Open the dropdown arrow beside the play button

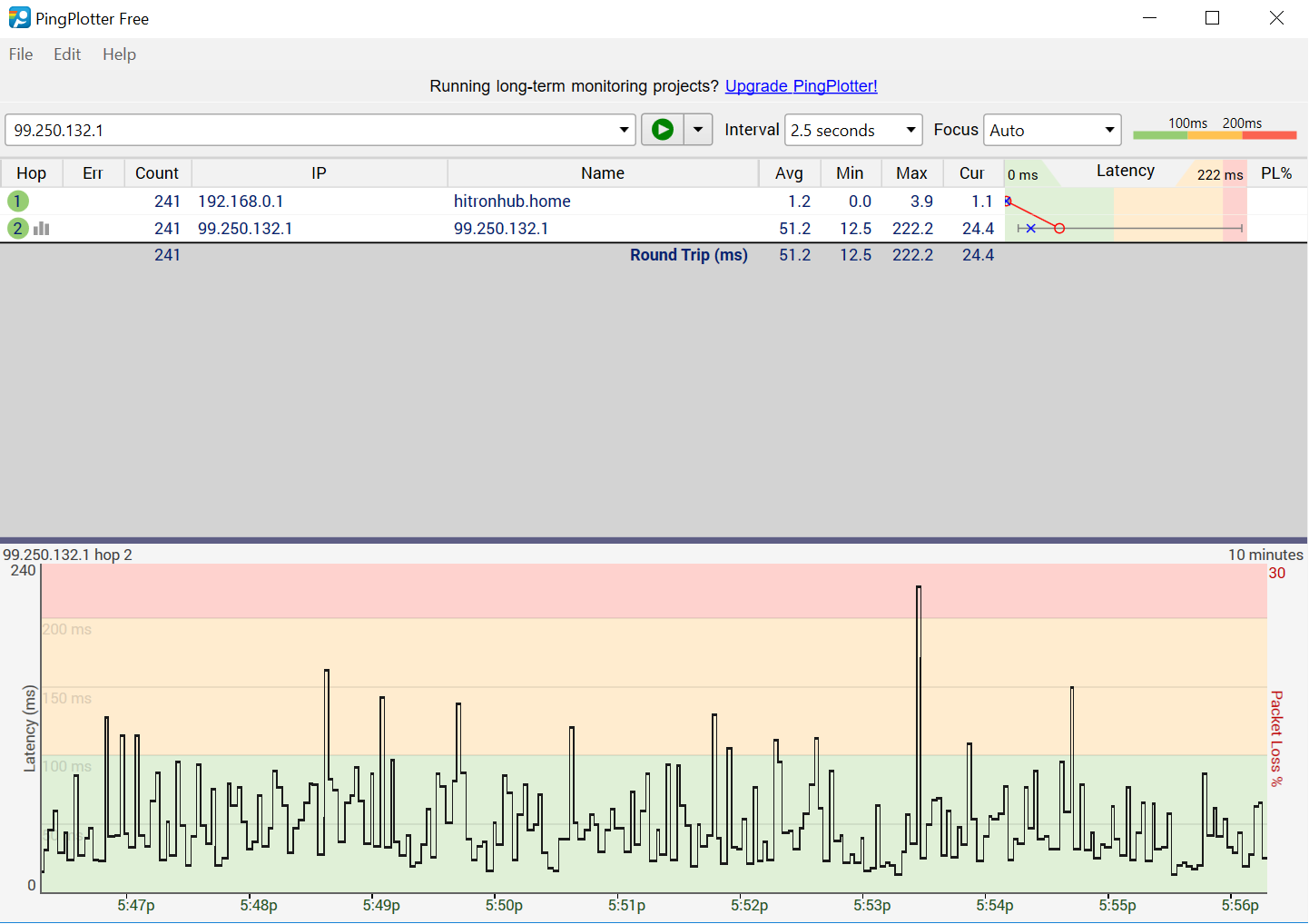tap(698, 130)
